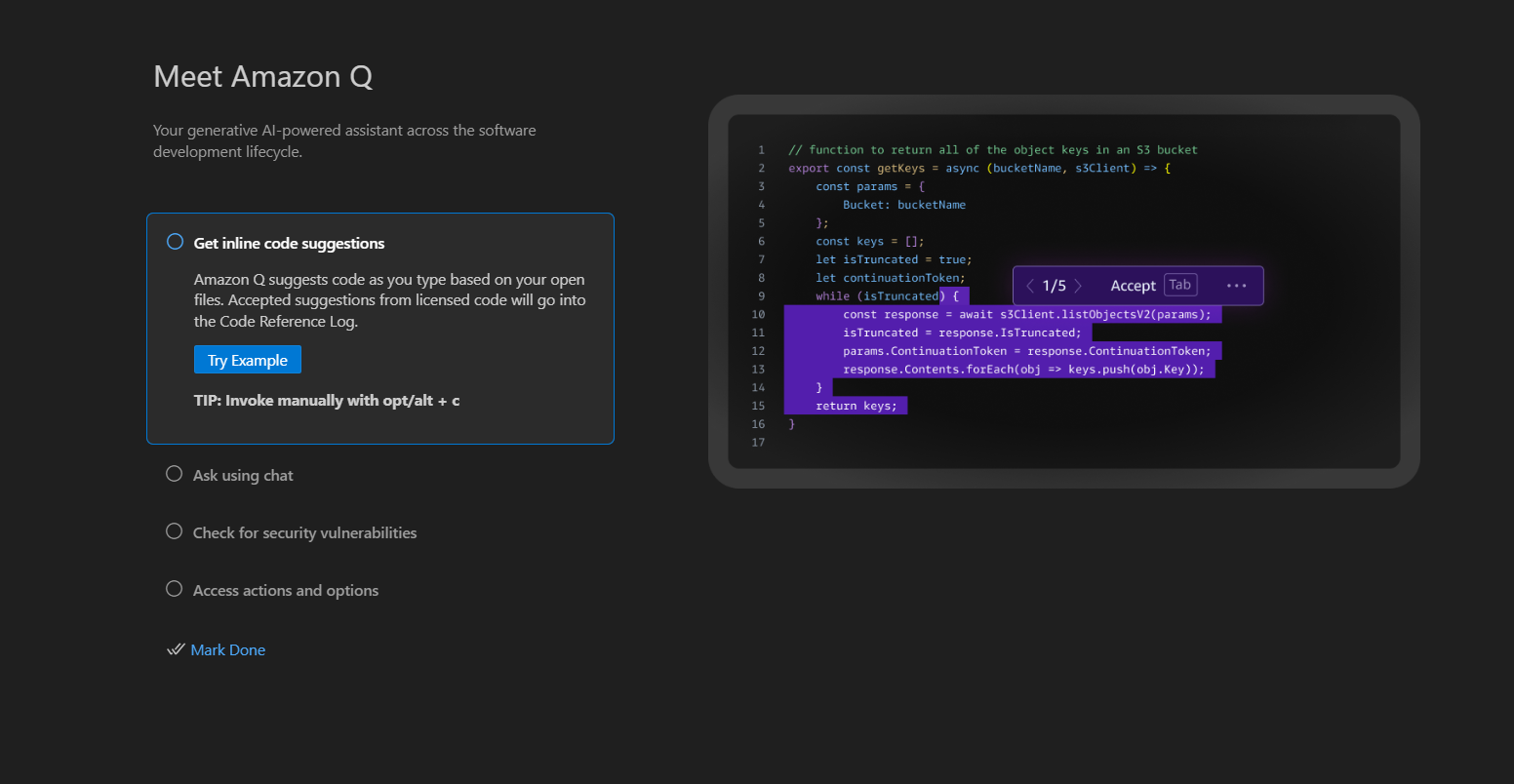Click the Get inline code suggestions title
The width and height of the screenshot is (1514, 784).
pos(290,243)
